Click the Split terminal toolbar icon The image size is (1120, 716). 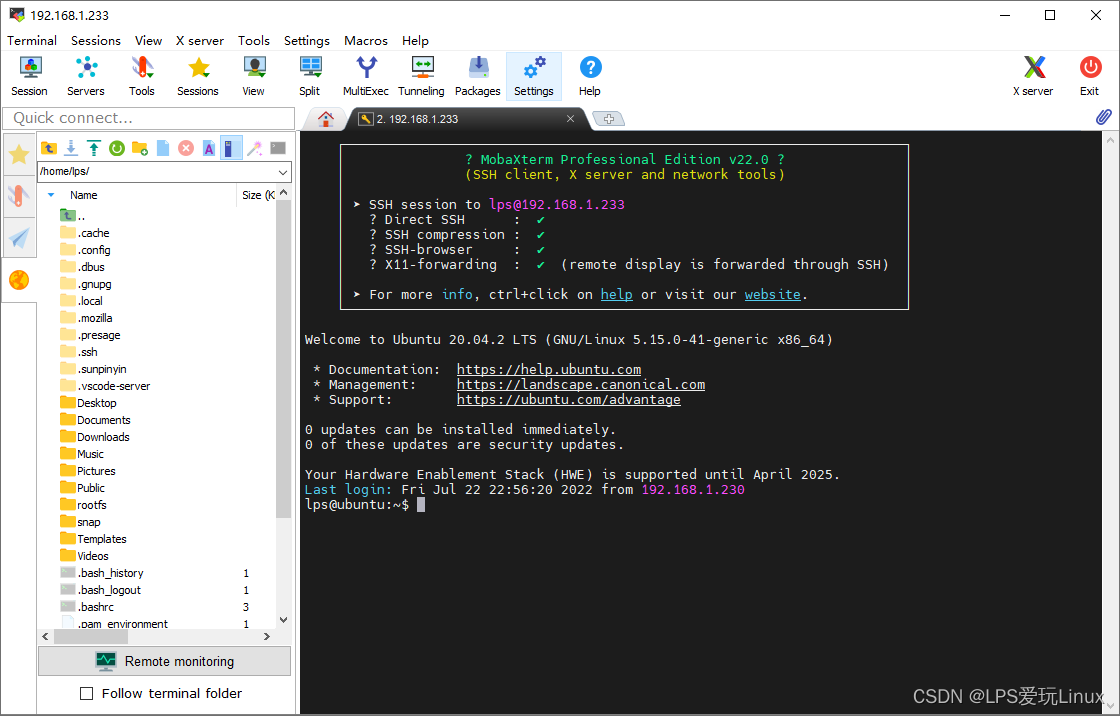[309, 76]
